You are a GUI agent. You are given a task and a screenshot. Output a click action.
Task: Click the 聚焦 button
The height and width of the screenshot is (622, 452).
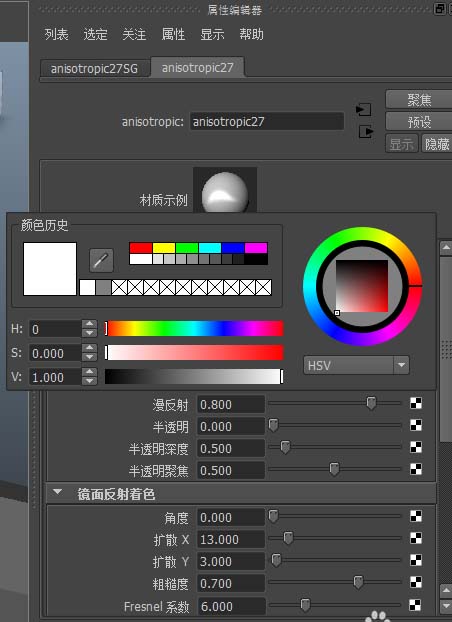tap(419, 100)
